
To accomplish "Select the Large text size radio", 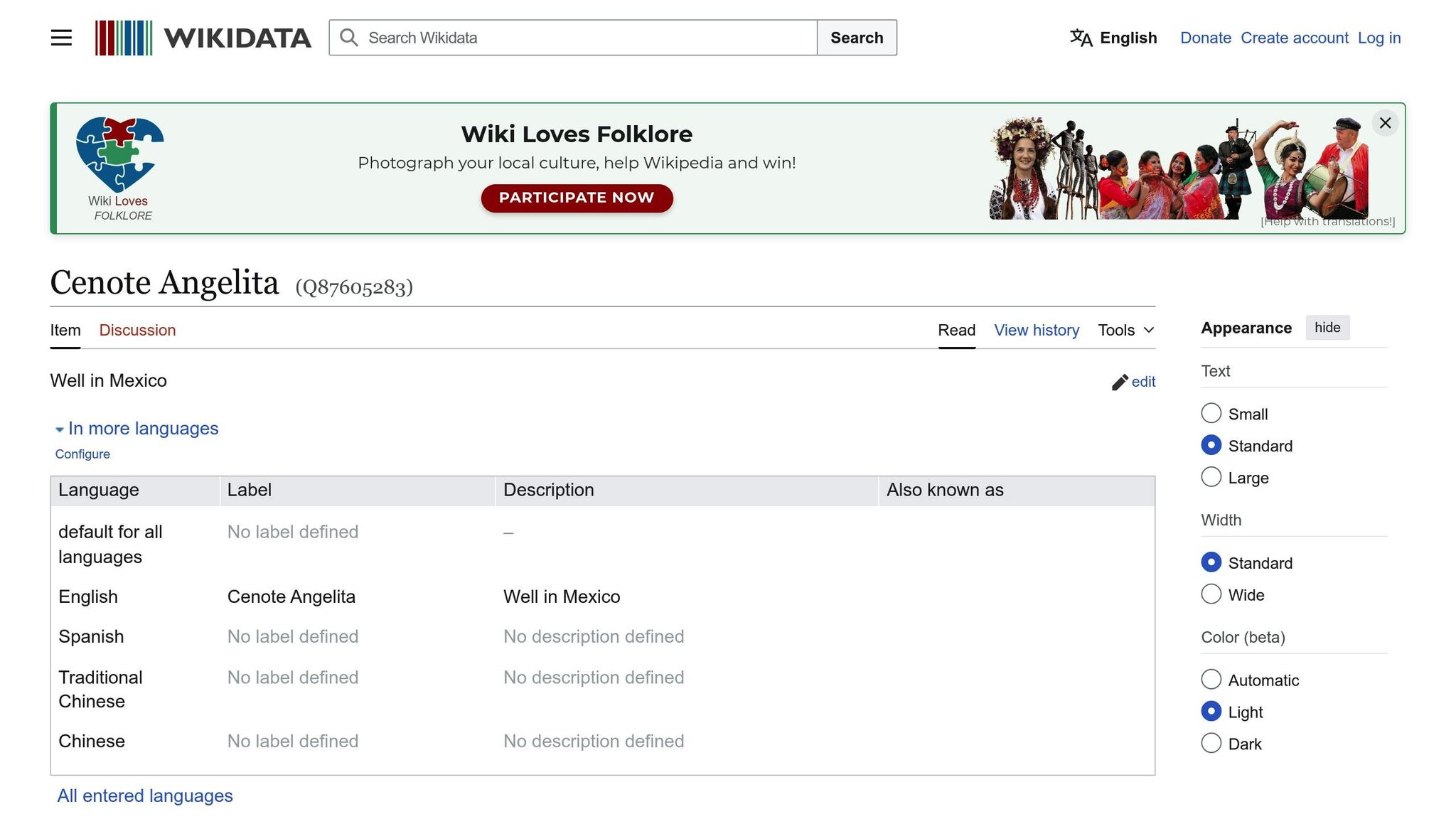I will (1211, 477).
